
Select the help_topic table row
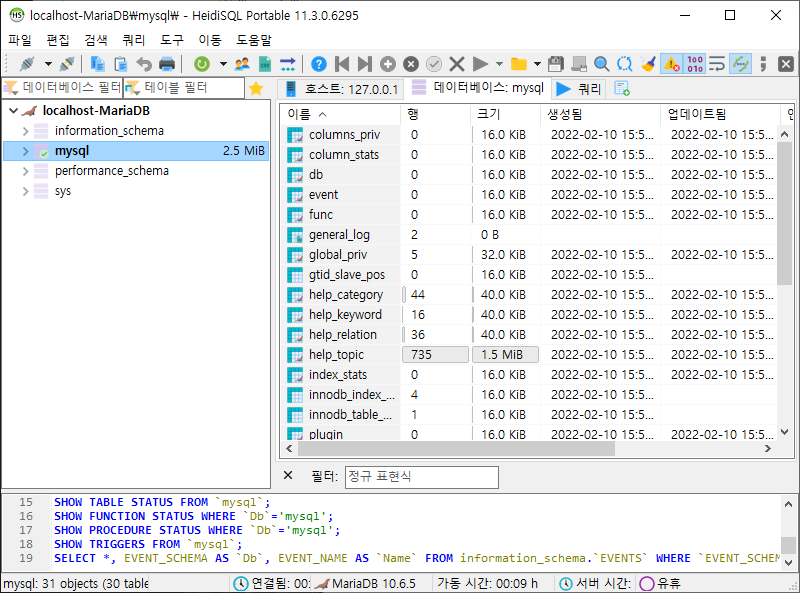click(x=528, y=355)
